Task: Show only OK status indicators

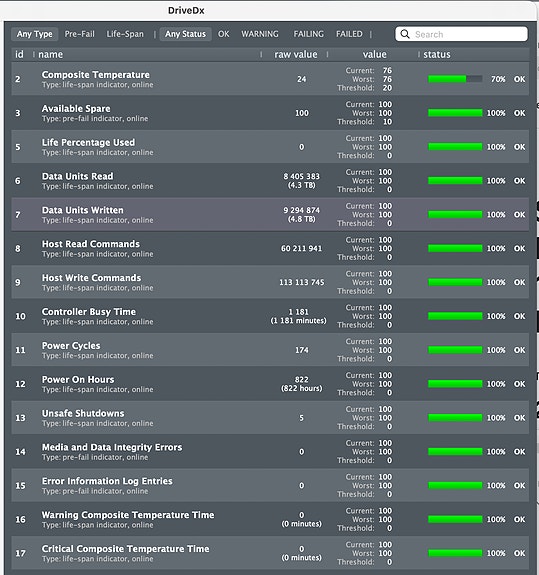Action: click(x=223, y=34)
